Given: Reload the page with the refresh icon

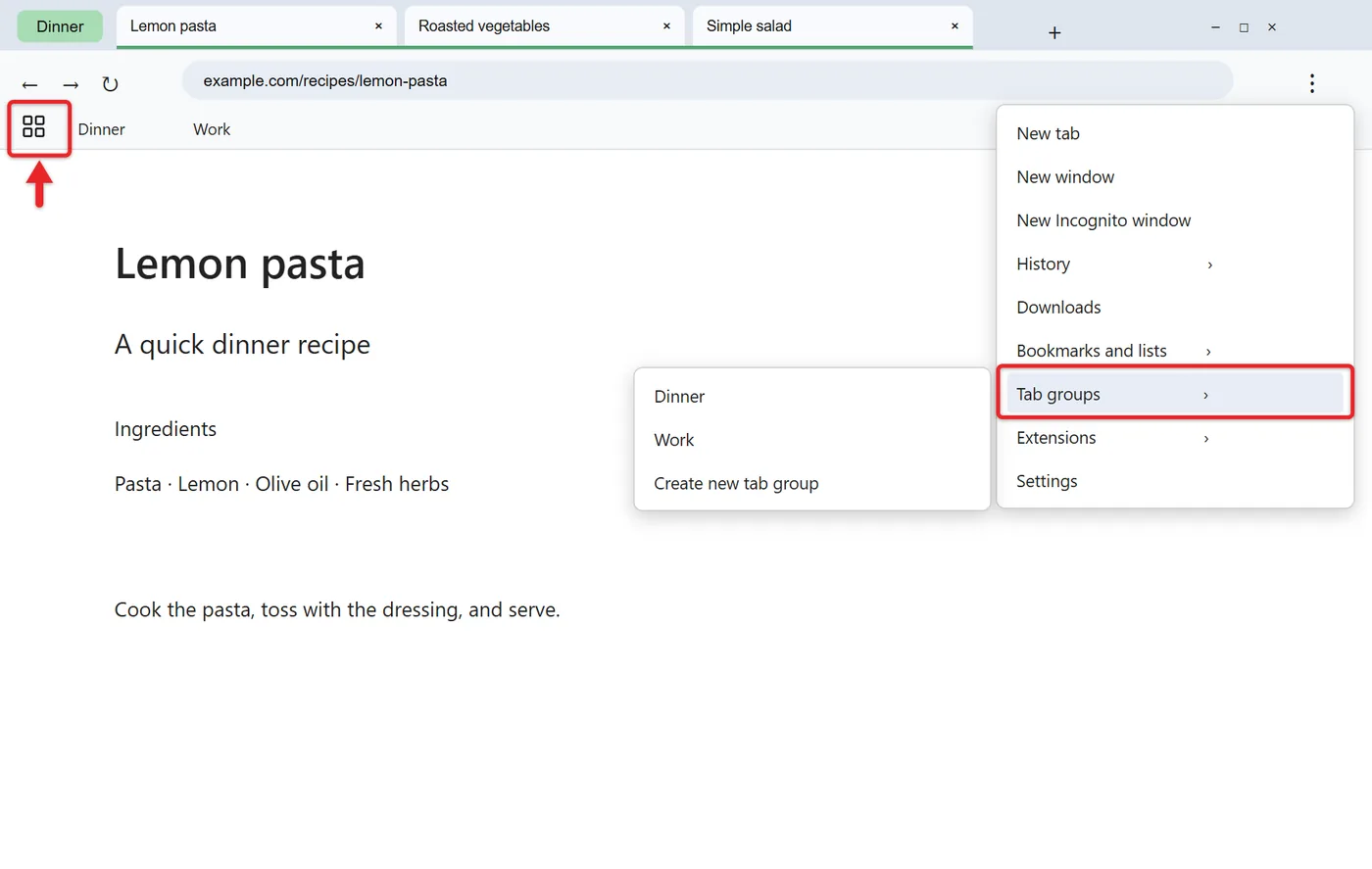Looking at the screenshot, I should [x=110, y=84].
